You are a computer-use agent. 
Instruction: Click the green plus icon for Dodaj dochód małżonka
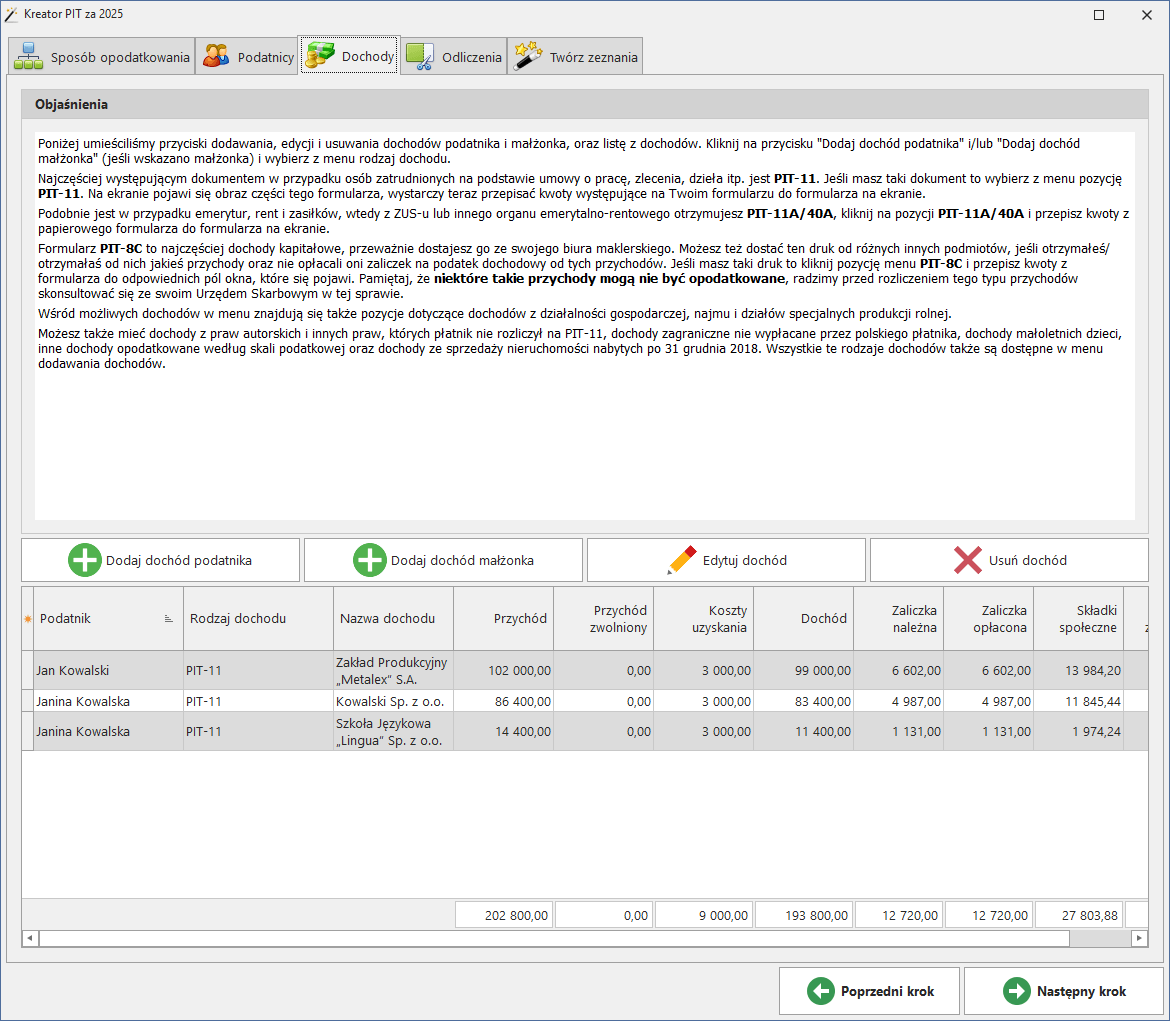(369, 560)
